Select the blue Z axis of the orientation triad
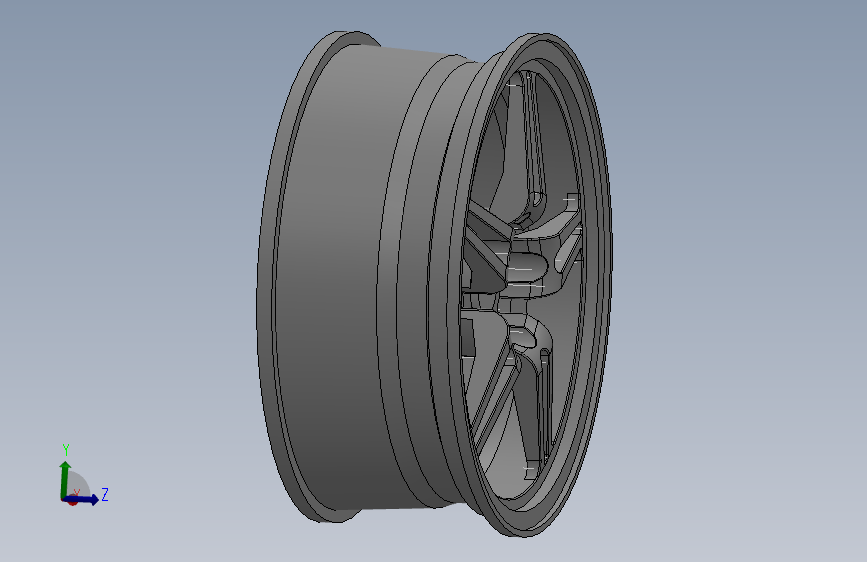 [83, 499]
